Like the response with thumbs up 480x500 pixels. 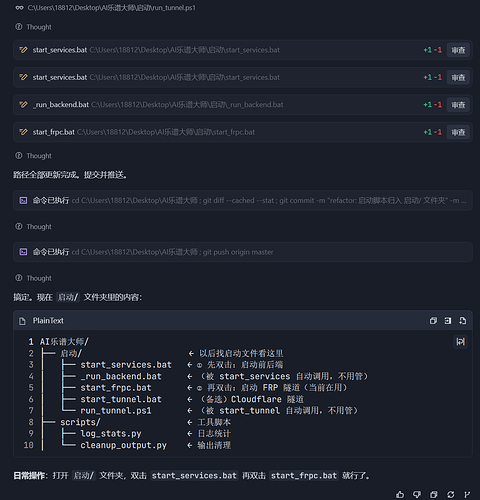400,494
